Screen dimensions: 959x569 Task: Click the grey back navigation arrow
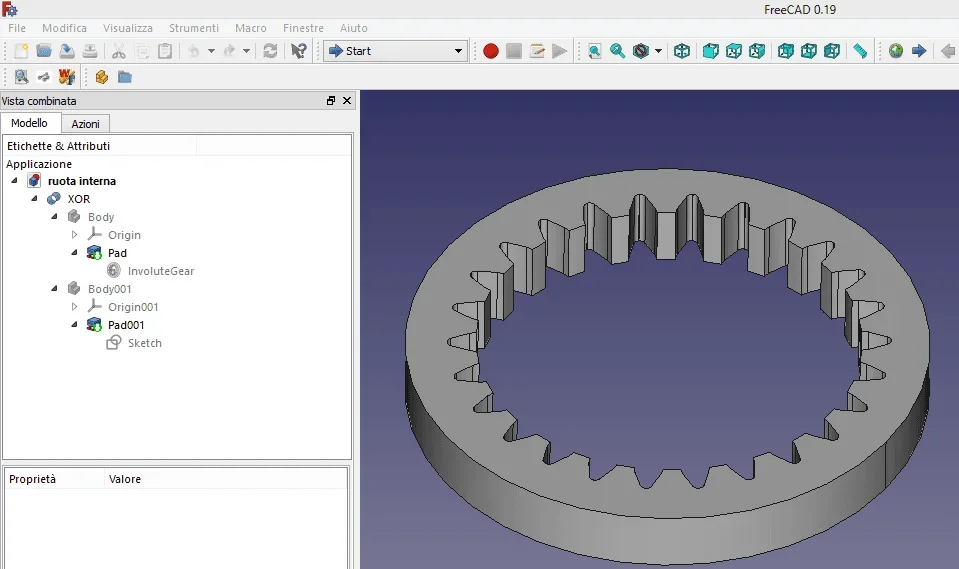tap(948, 51)
